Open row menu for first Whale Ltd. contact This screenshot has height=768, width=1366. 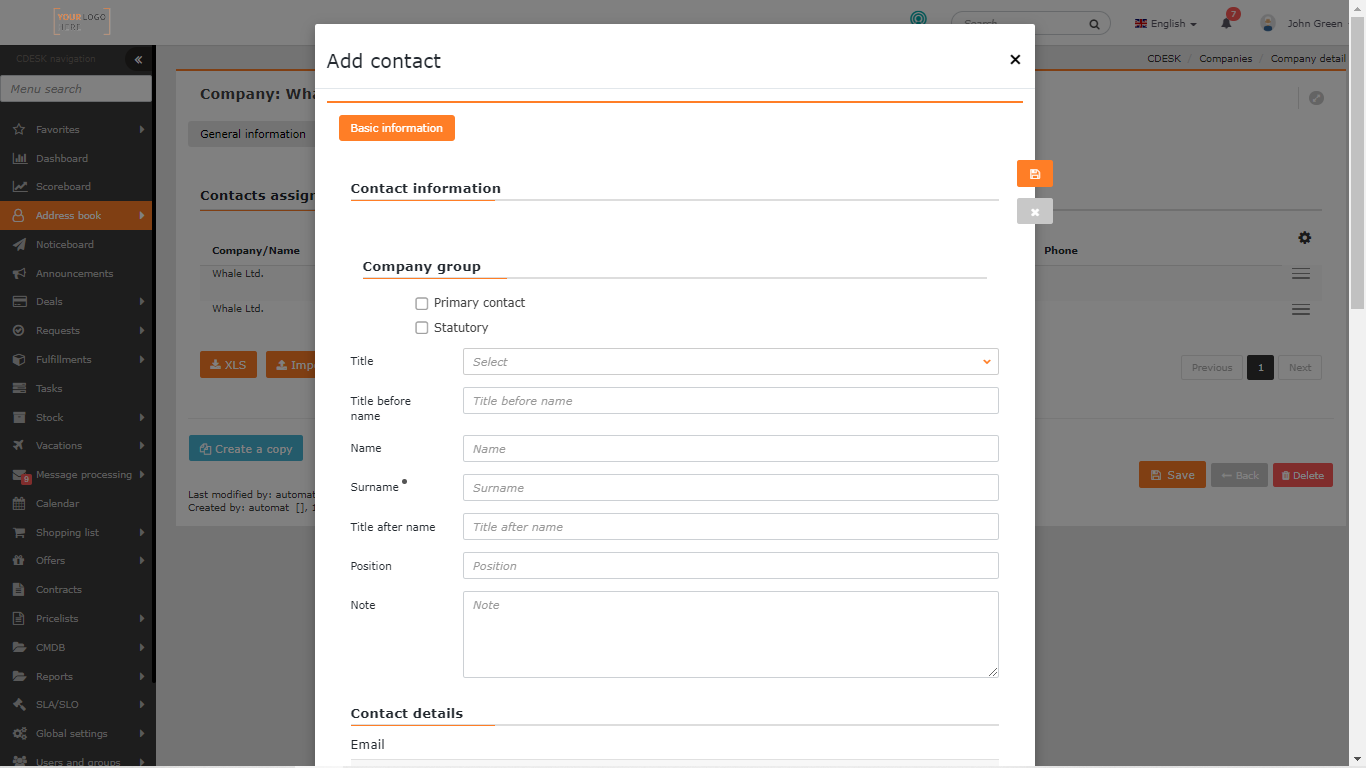[1301, 274]
